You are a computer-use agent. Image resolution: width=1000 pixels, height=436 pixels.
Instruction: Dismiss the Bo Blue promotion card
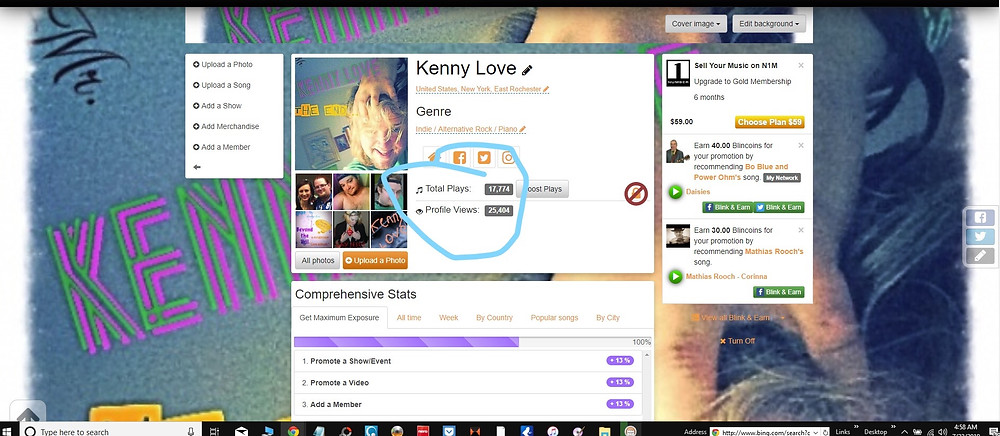pyautogui.click(x=801, y=145)
